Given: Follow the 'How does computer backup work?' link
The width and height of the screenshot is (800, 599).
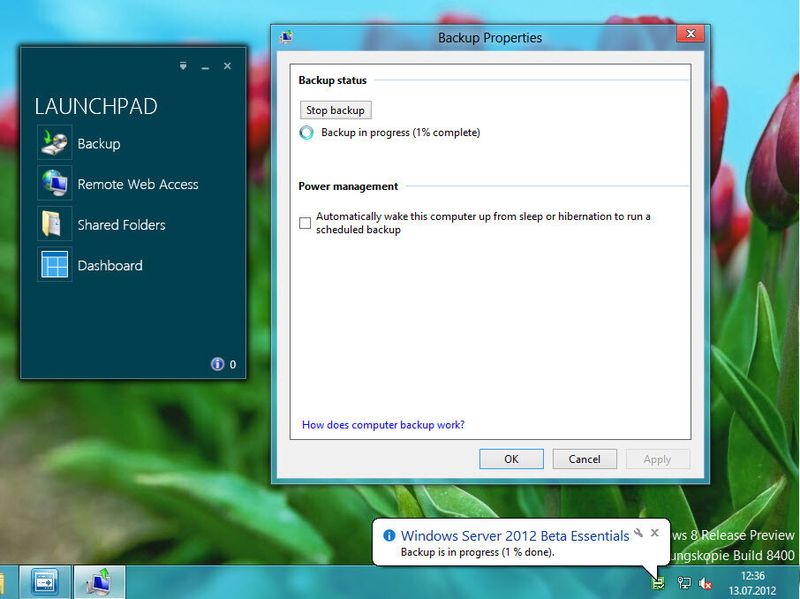Looking at the screenshot, I should tap(383, 424).
